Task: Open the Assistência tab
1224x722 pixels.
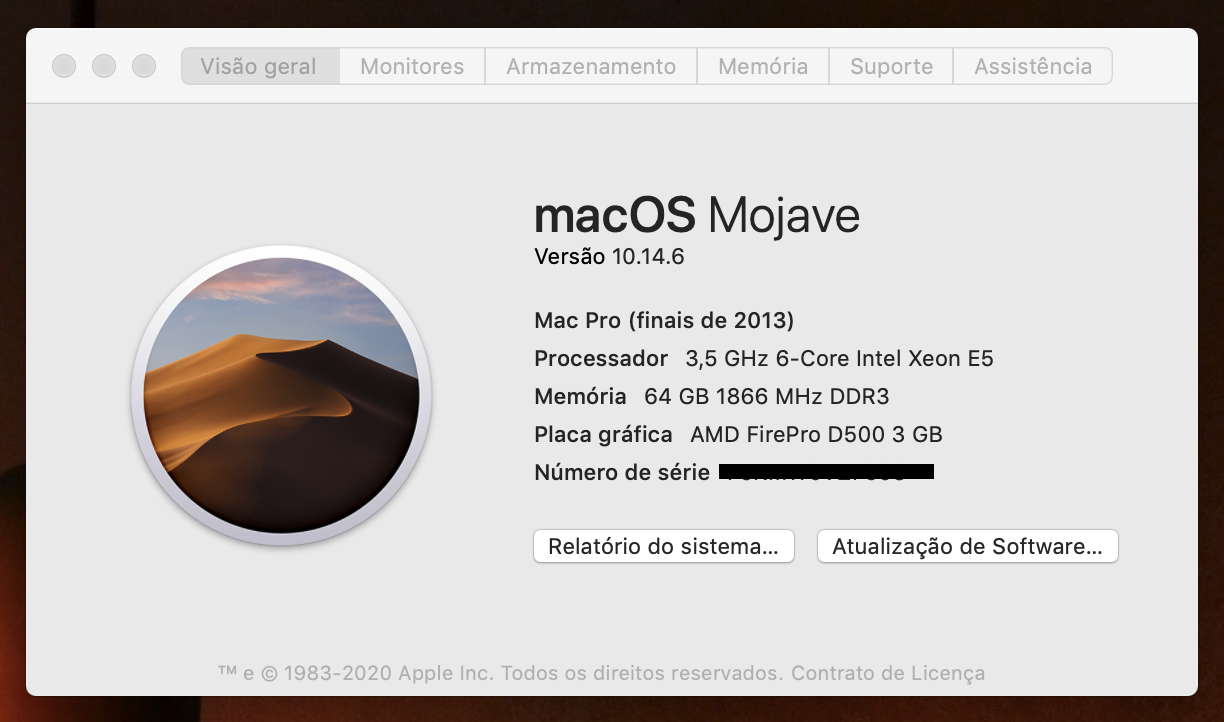Action: tap(1032, 67)
